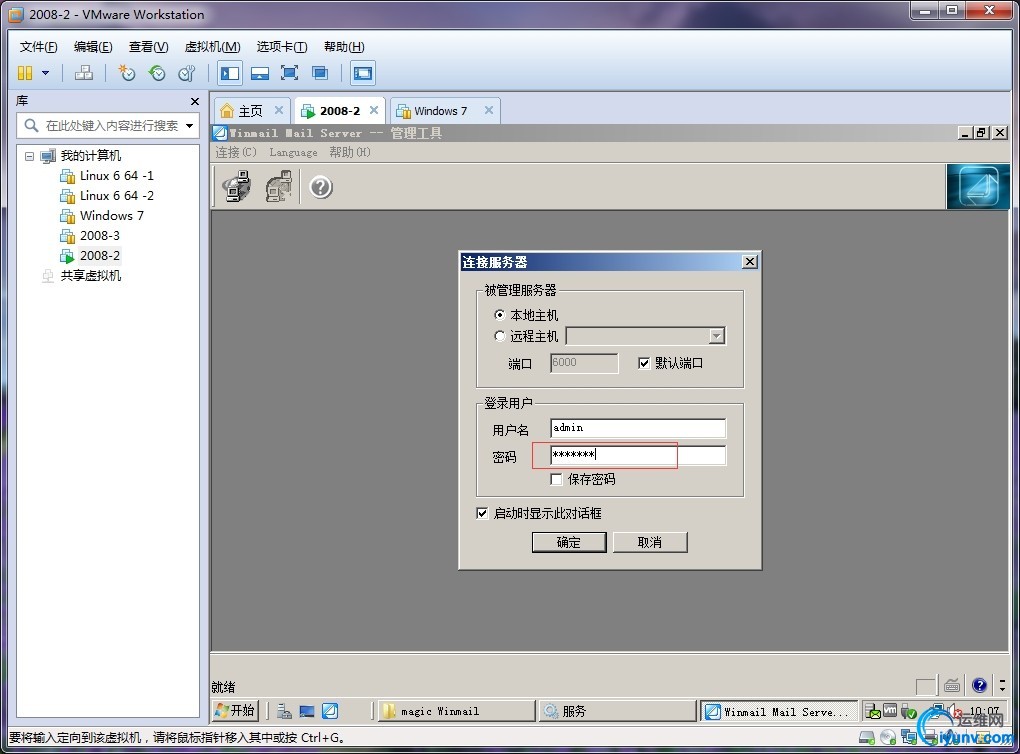1020x754 pixels.
Task: Open the library search filter dropdown
Action: pyautogui.click(x=189, y=126)
